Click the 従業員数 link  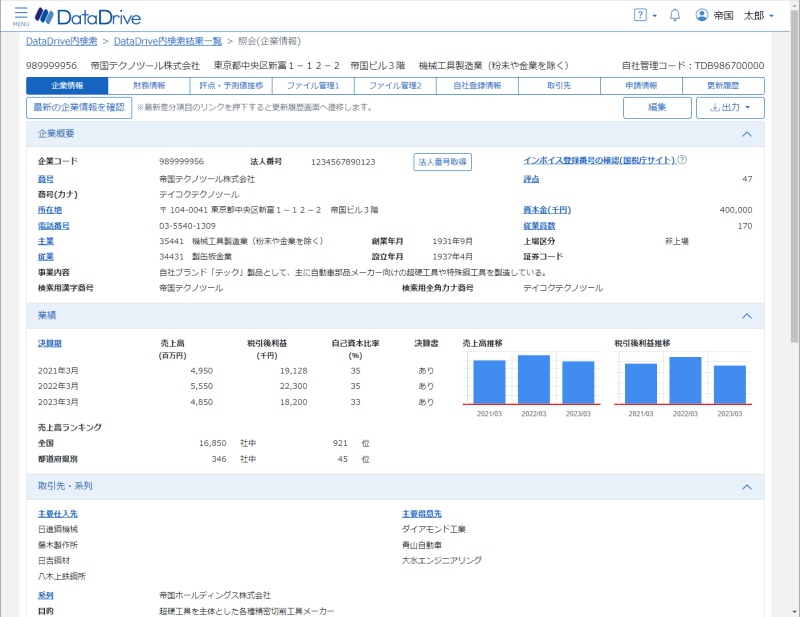(539, 226)
